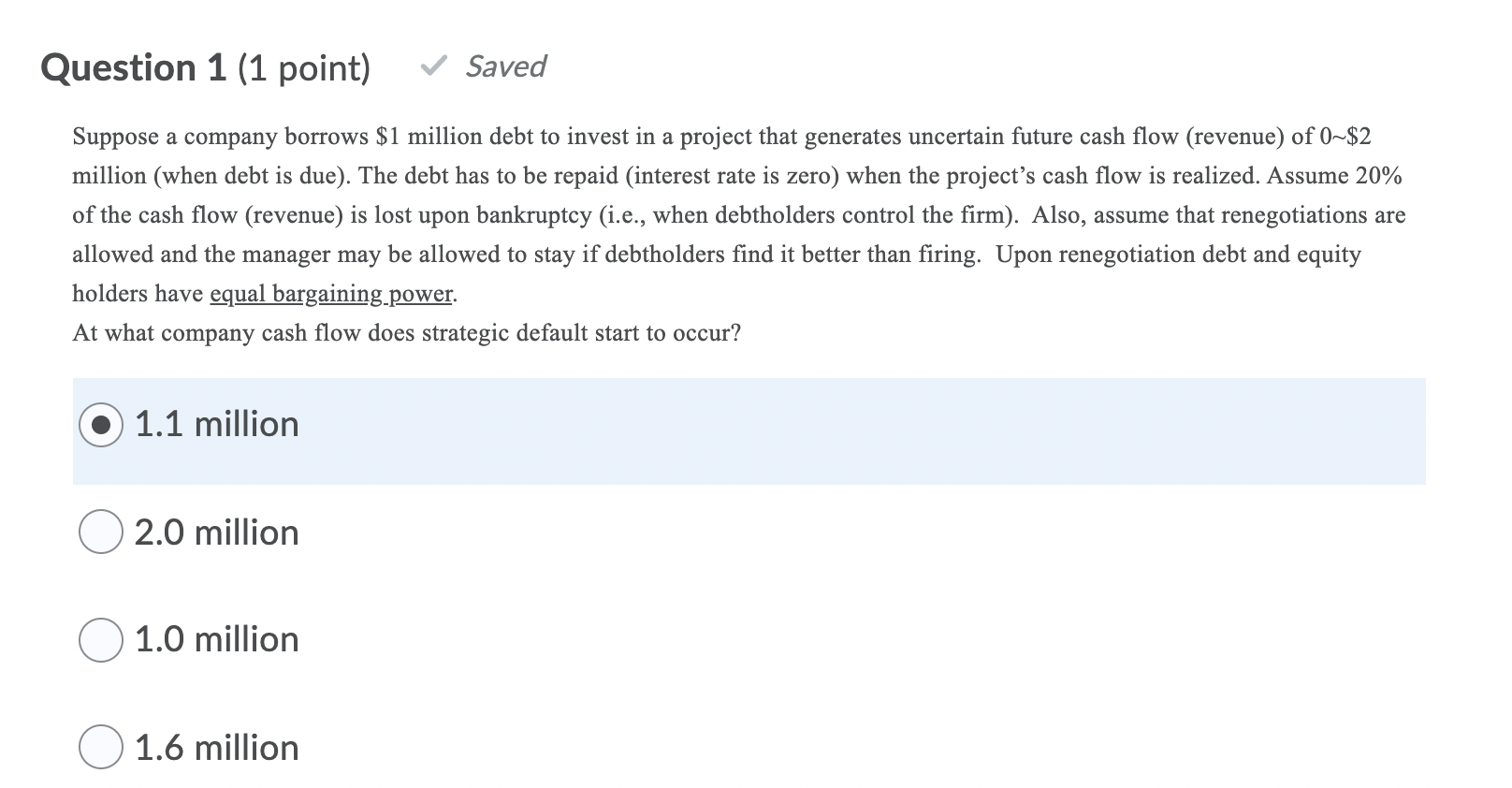Image resolution: width=1512 pixels, height=788 pixels.
Task: Click the Saved status label
Action: [504, 66]
